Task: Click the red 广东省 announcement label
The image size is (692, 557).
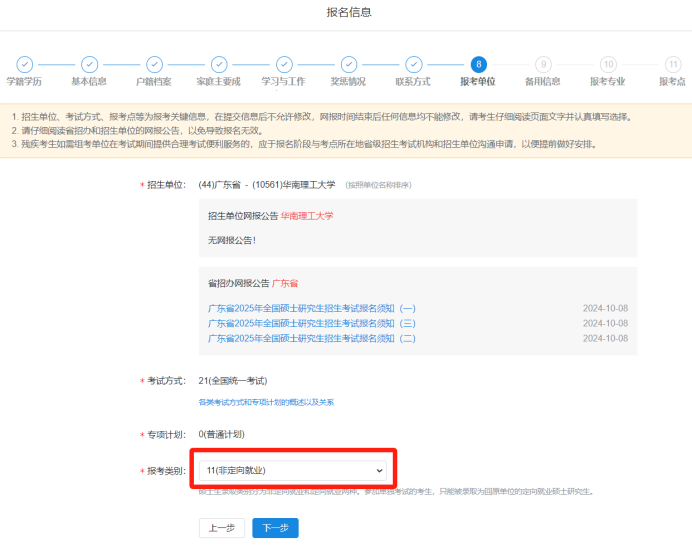Action: 285,283
